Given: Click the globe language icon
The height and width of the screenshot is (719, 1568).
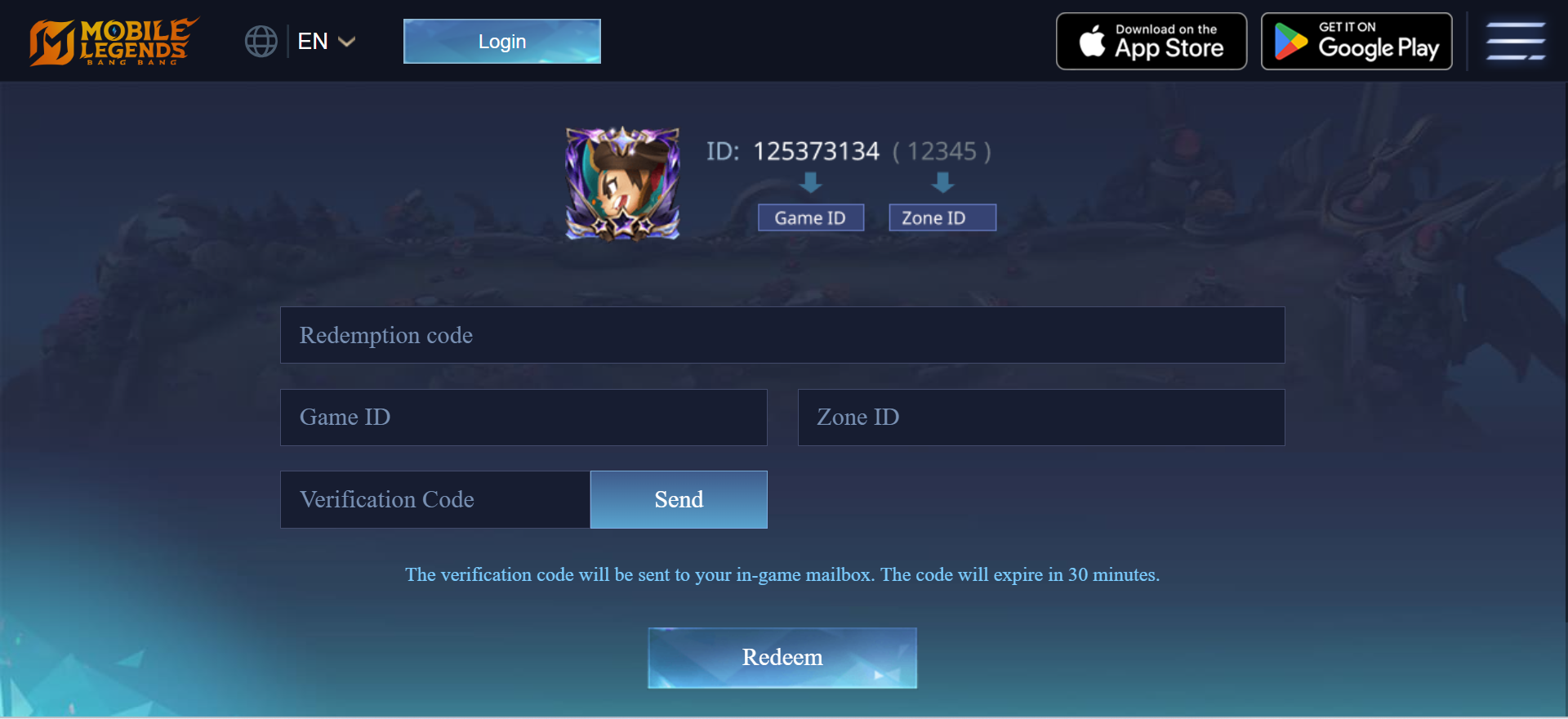Looking at the screenshot, I should pyautogui.click(x=261, y=42).
